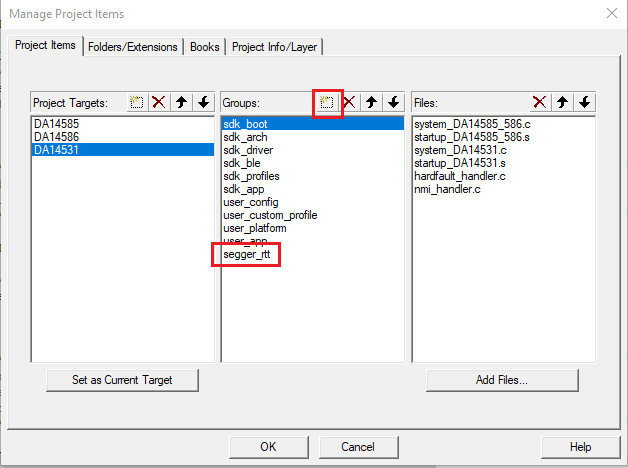Delete the selected project target
Image resolution: width=628 pixels, height=468 pixels.
coord(158,102)
